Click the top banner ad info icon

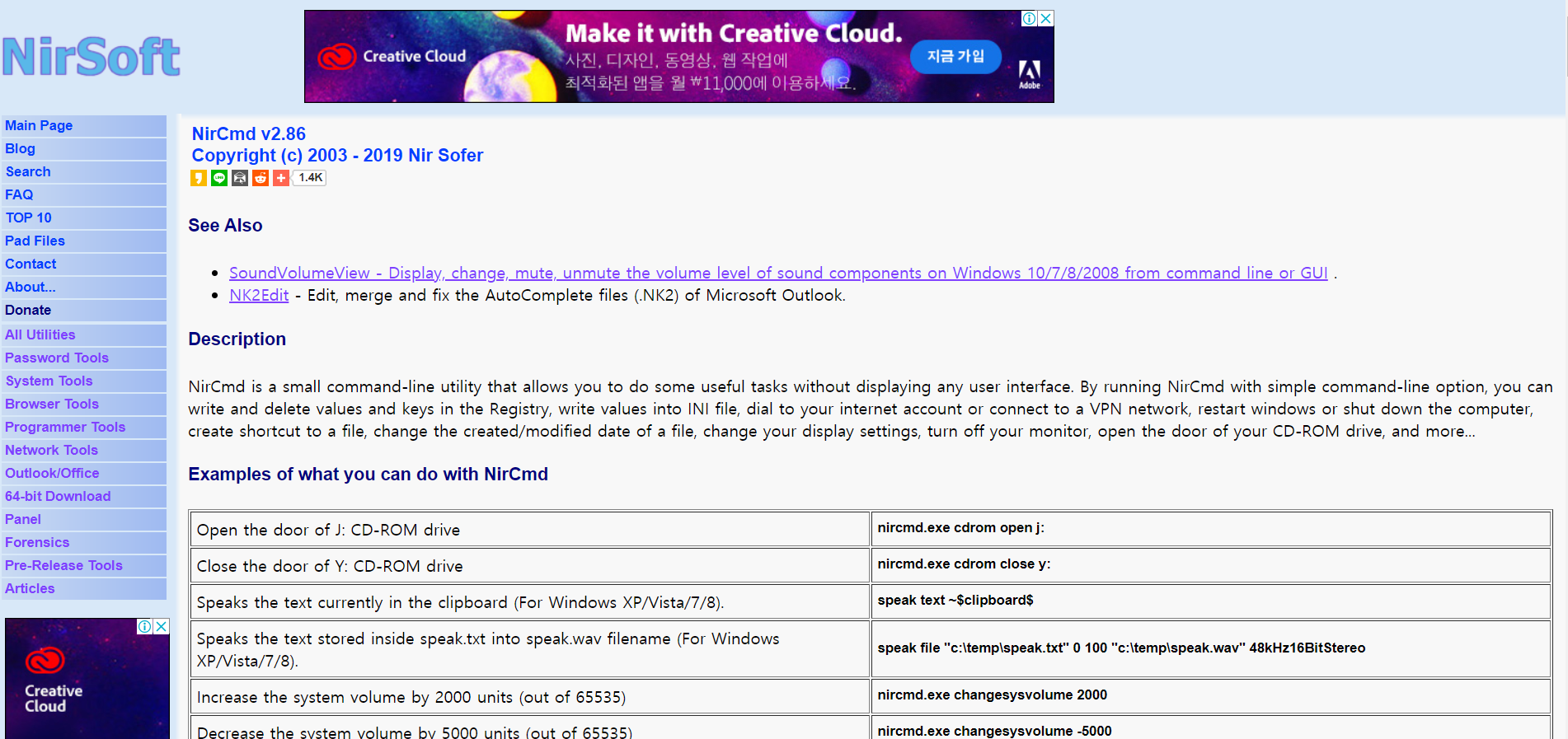pos(1029,18)
